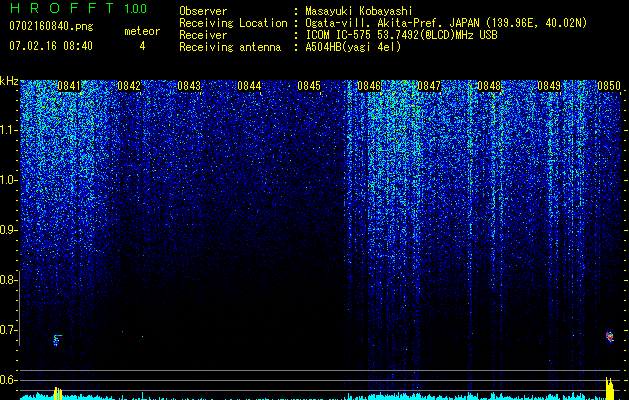Click the meteor count label
This screenshot has height=400, width=629.
(142, 31)
